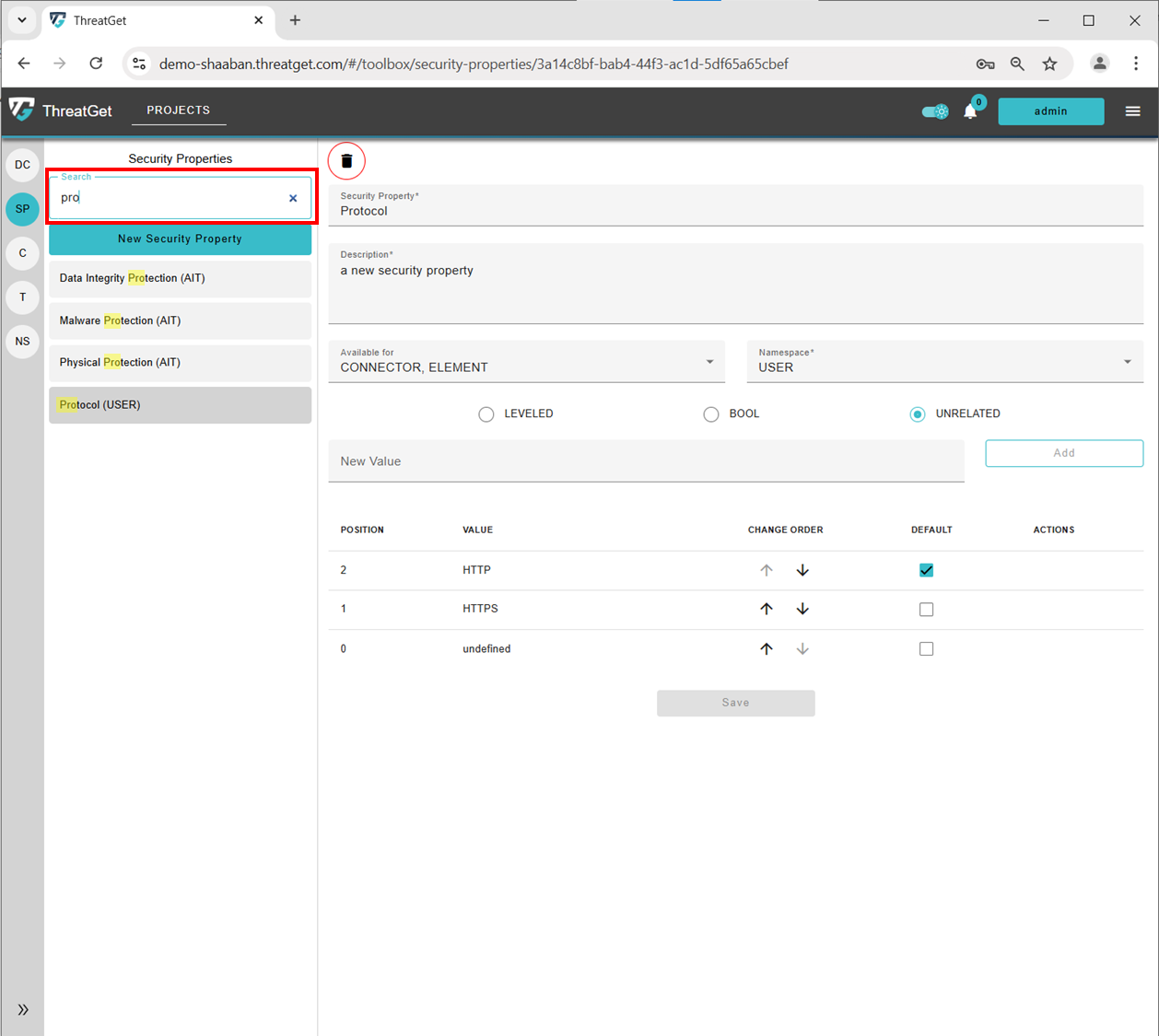The height and width of the screenshot is (1036, 1159).
Task: Close the ThreatGet browser tab
Action: (x=259, y=20)
